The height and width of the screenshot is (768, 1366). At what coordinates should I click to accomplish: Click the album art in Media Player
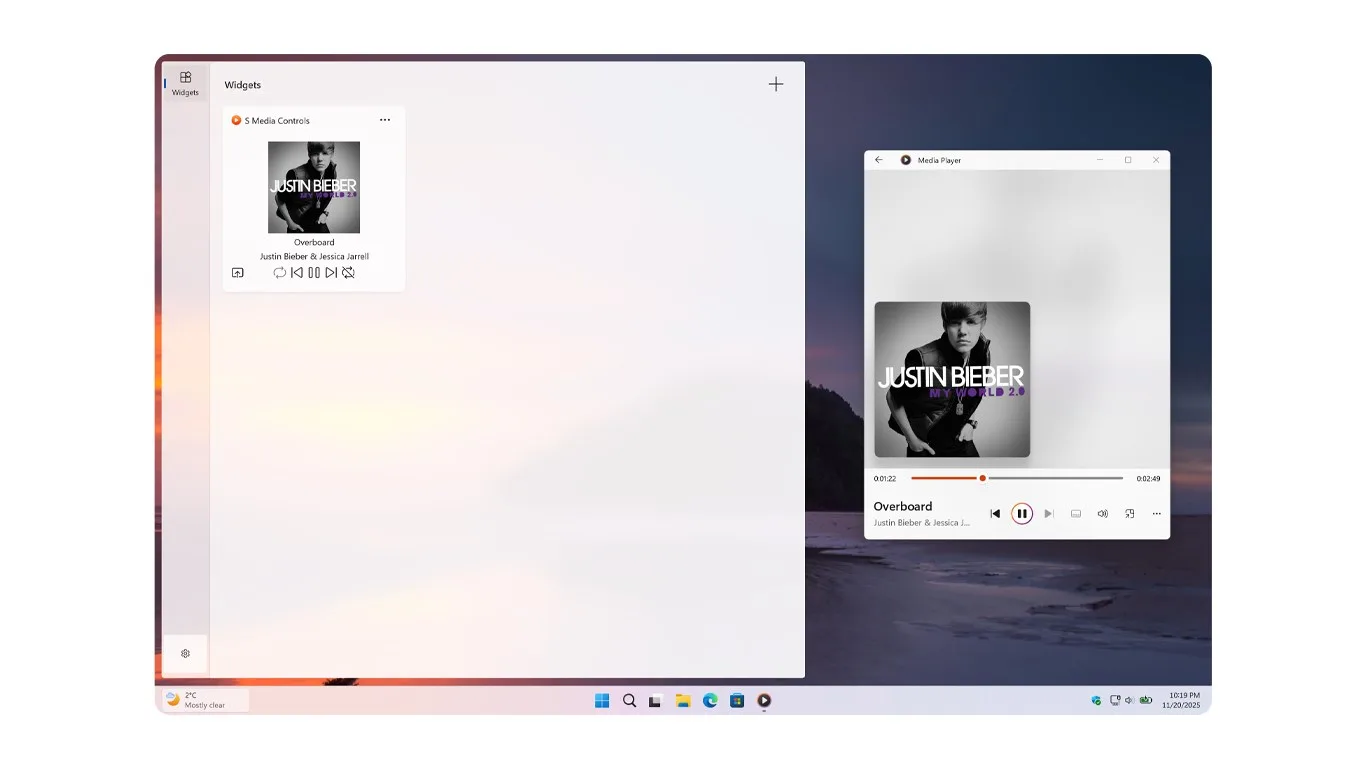pyautogui.click(x=952, y=379)
